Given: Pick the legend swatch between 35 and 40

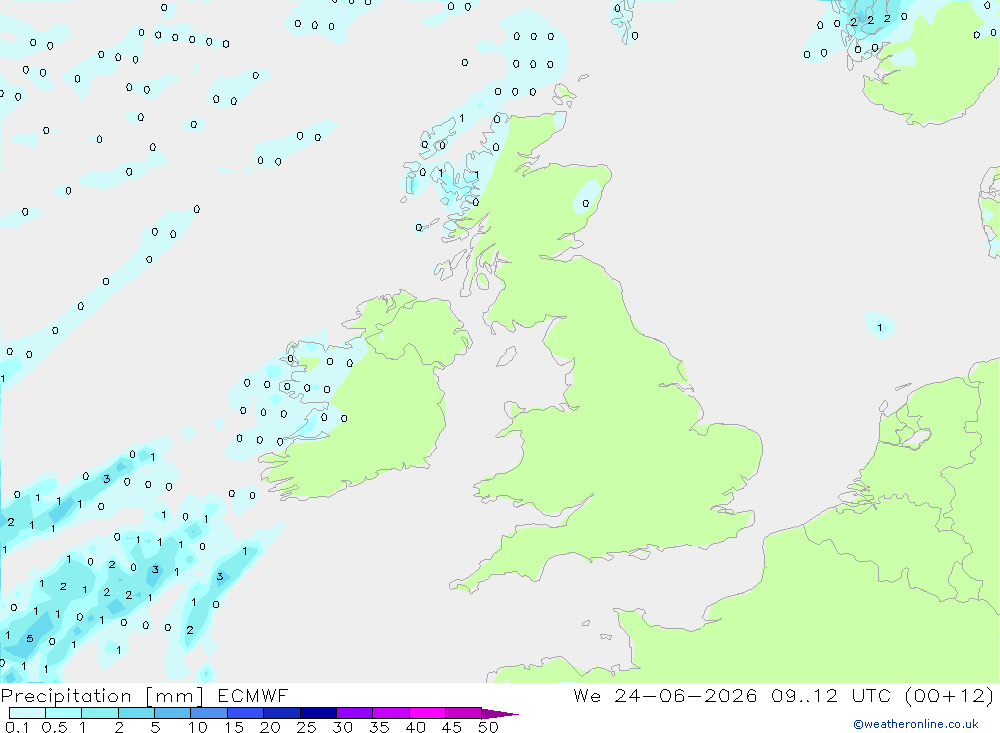Looking at the screenshot, I should pos(391,713).
